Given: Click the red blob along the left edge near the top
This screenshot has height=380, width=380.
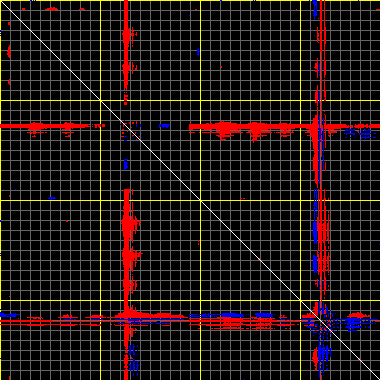Looking at the screenshot, I should [9, 52].
